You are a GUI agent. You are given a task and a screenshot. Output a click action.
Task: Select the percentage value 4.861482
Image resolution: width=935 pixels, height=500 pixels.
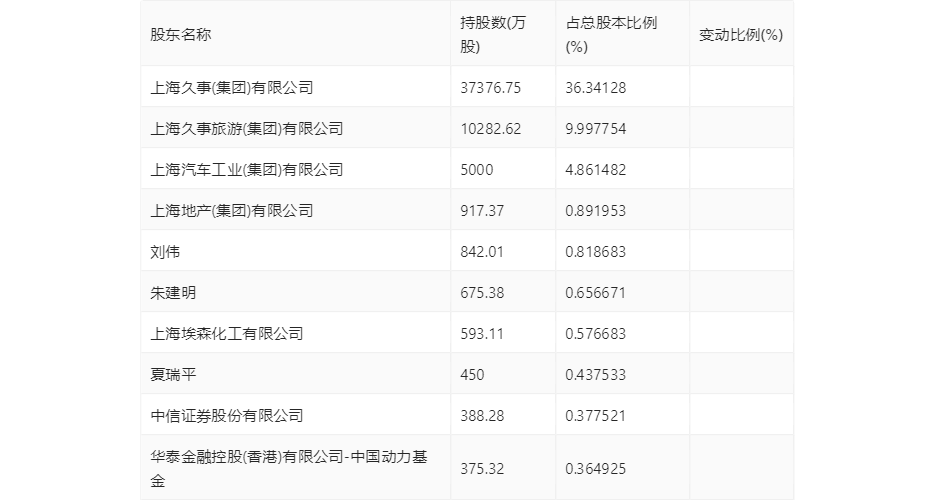pyautogui.click(x=596, y=170)
